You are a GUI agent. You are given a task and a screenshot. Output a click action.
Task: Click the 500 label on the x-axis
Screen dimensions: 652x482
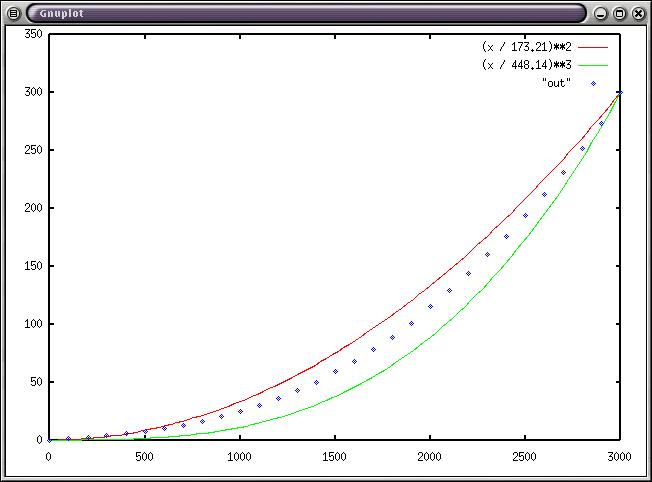(144, 456)
